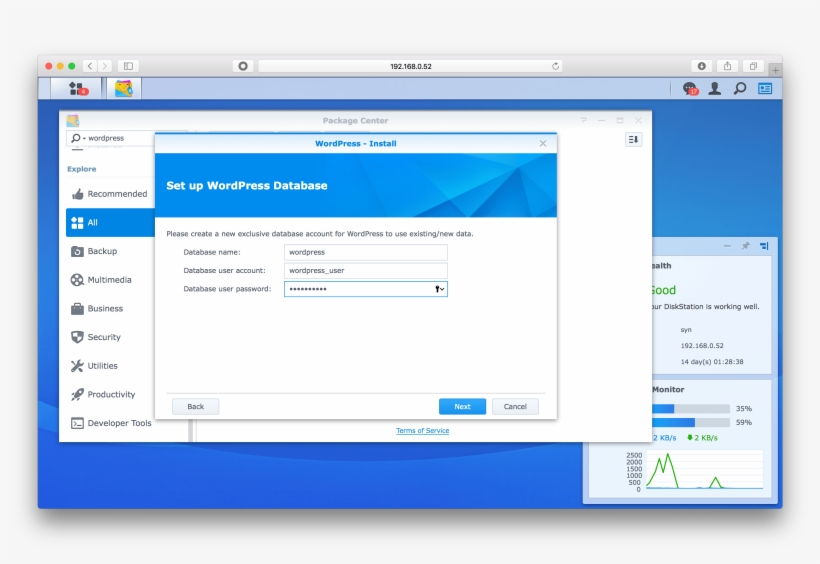This screenshot has height=564, width=820.
Task: Minimize the system health widget
Action: (x=727, y=246)
